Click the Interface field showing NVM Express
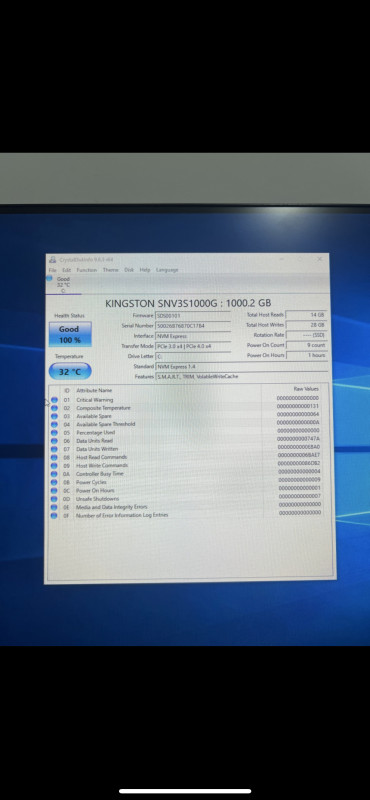Image resolution: width=370 pixels, height=800 pixels. (193, 336)
